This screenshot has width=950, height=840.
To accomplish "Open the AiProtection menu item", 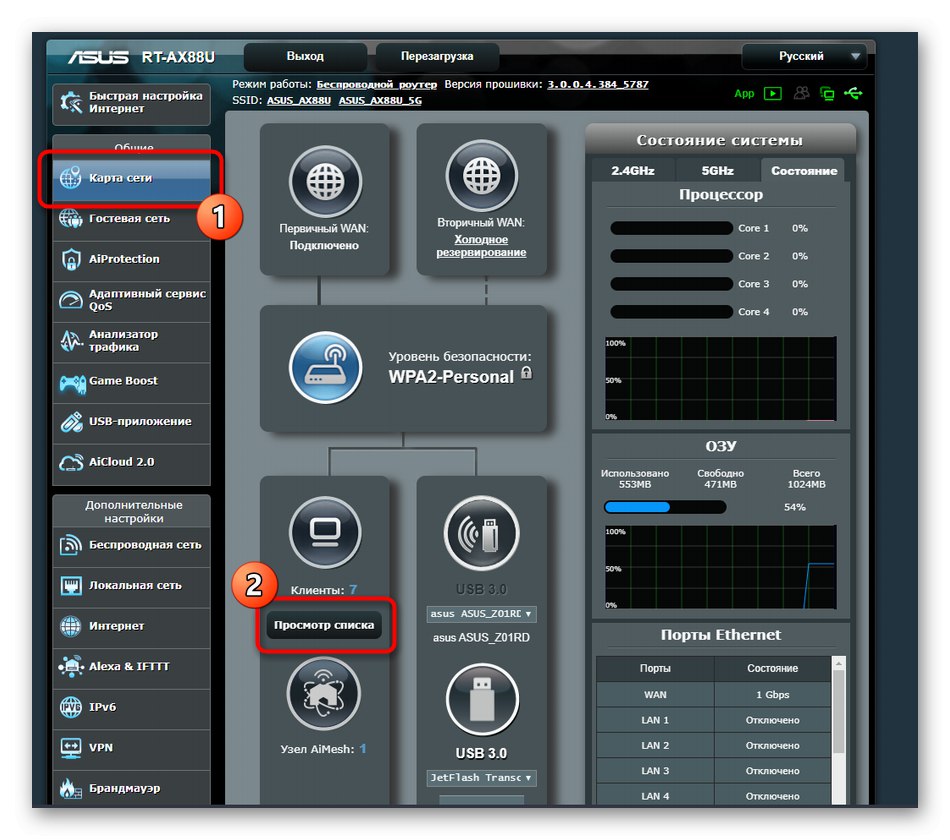I will (131, 259).
